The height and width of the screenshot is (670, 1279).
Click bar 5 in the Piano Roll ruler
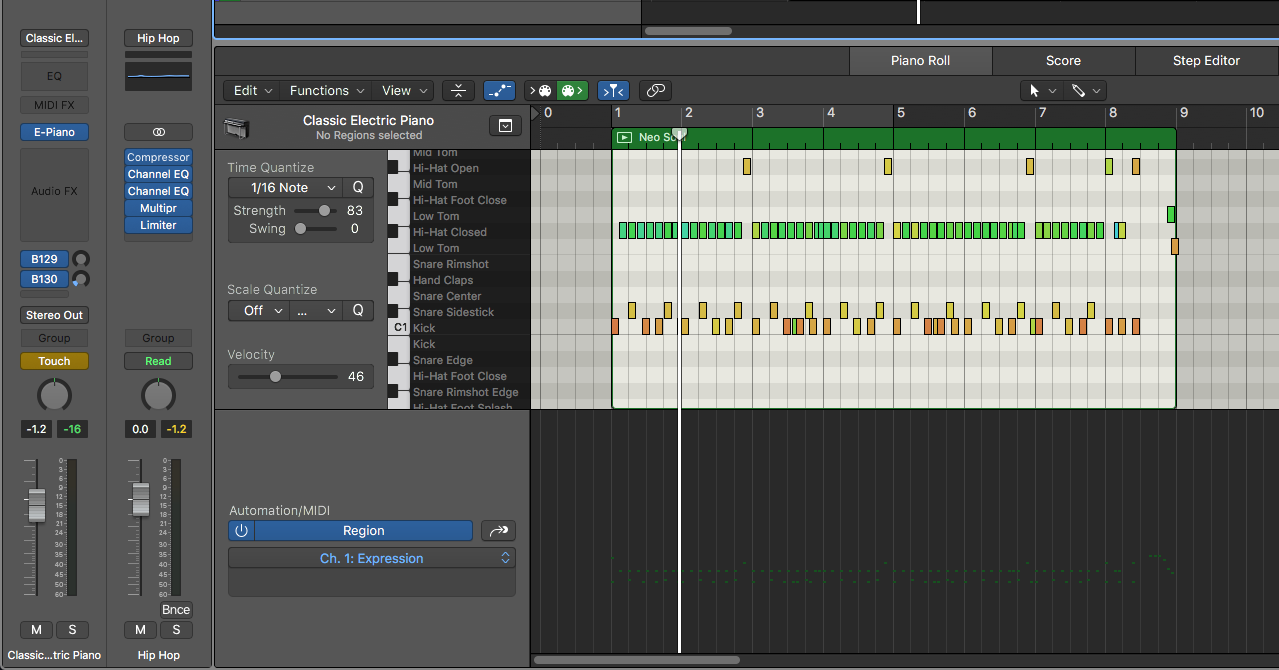click(901, 113)
